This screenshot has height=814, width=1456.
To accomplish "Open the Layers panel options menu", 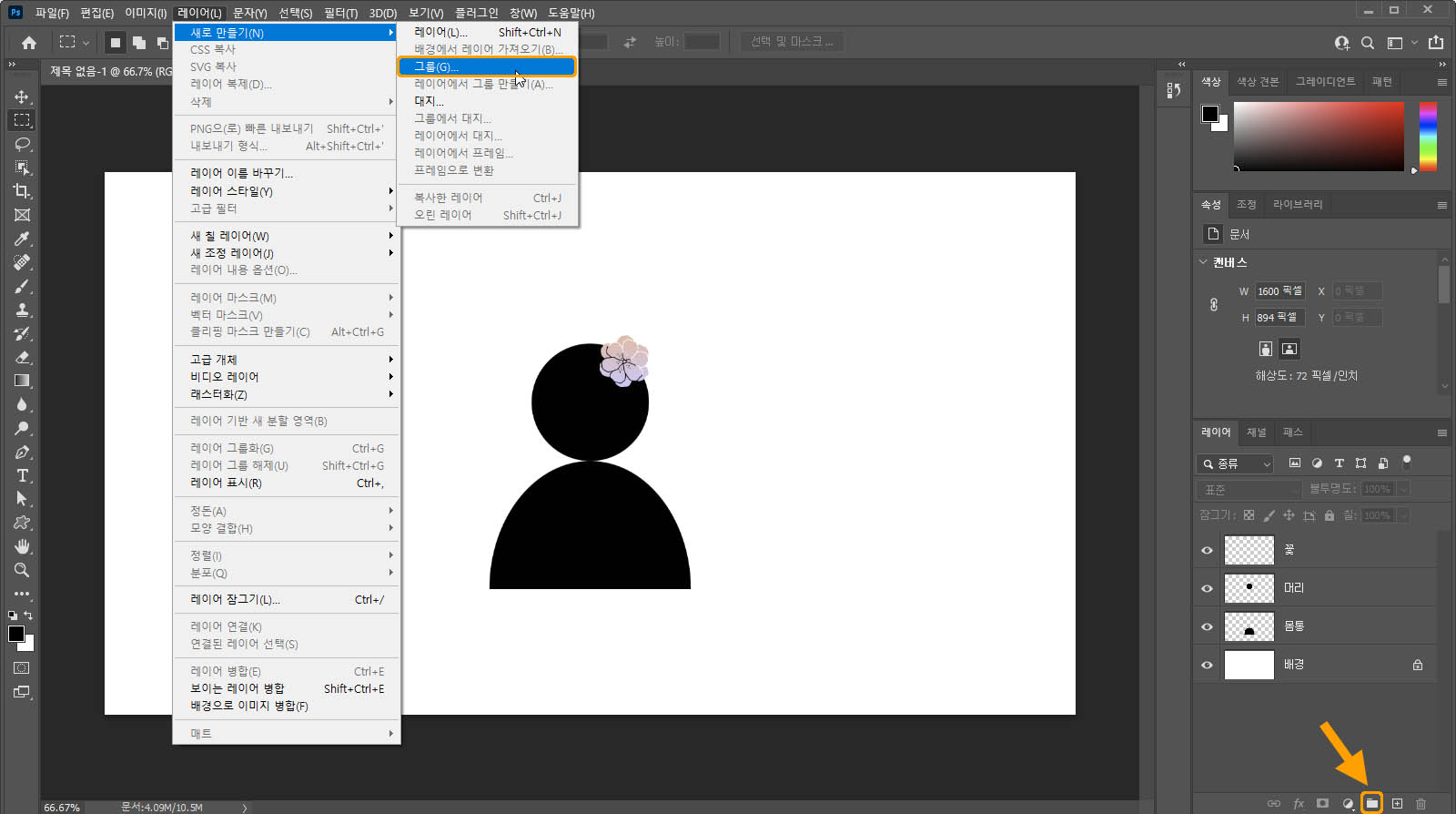I will pyautogui.click(x=1442, y=432).
